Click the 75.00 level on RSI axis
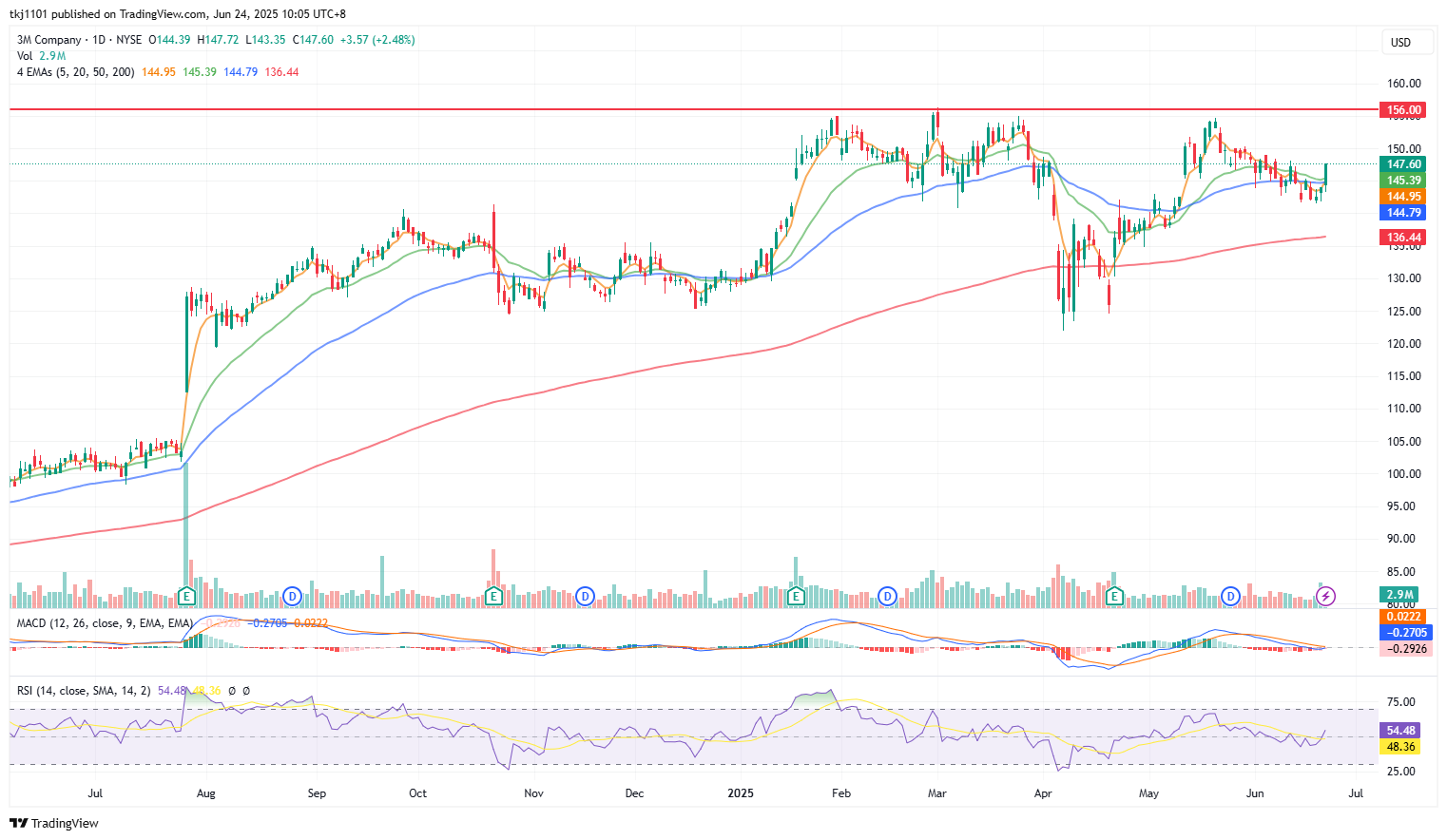This screenshot has width=1447, height=840. click(x=1401, y=702)
